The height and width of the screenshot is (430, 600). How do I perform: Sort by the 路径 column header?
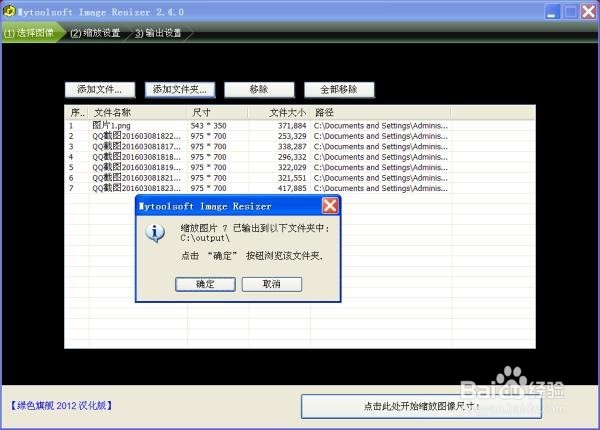381,113
